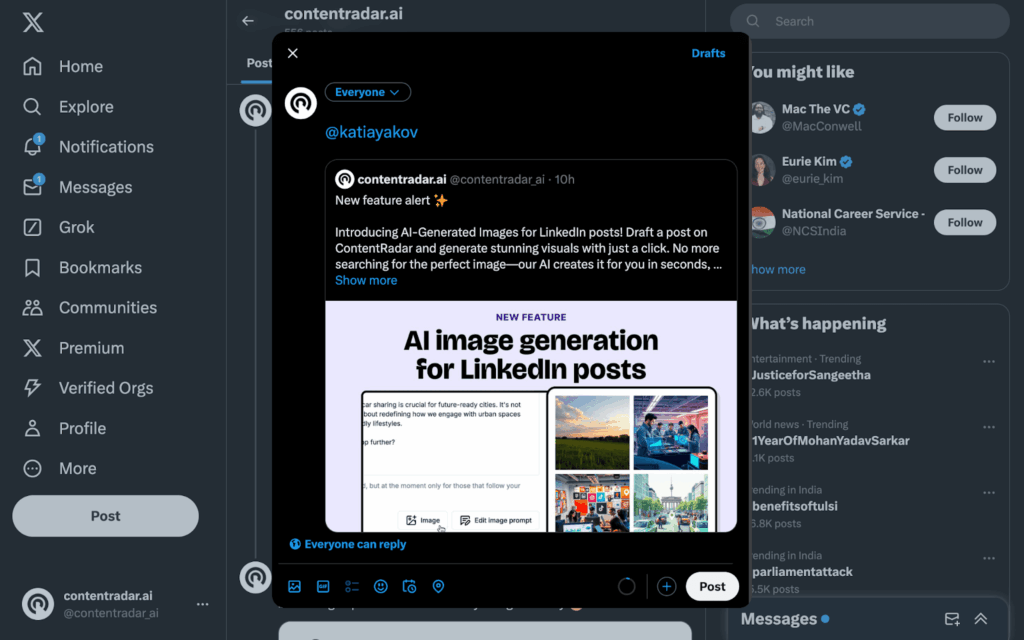
Task: Follow National Career Service
Action: click(965, 222)
